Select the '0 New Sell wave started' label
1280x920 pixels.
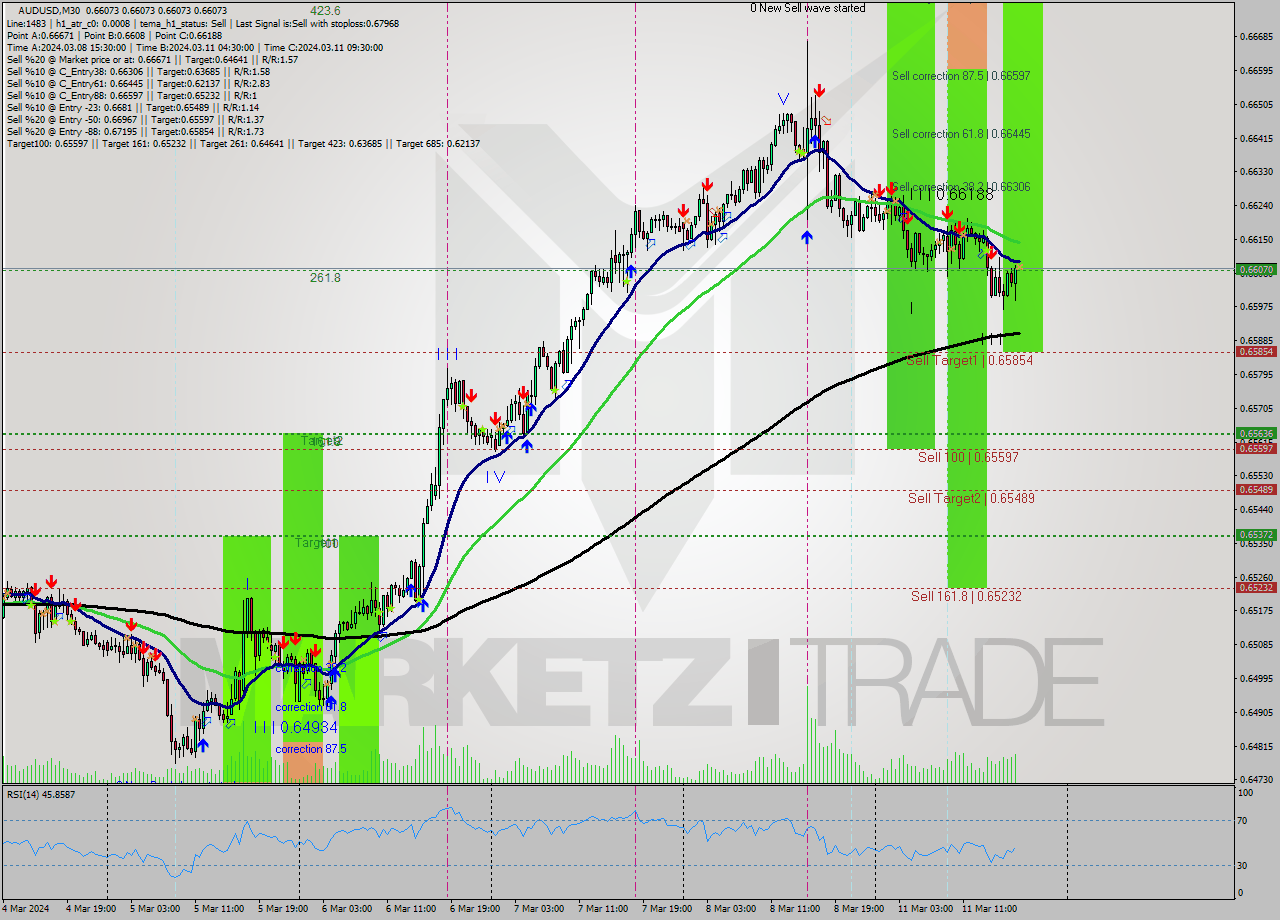pos(808,8)
